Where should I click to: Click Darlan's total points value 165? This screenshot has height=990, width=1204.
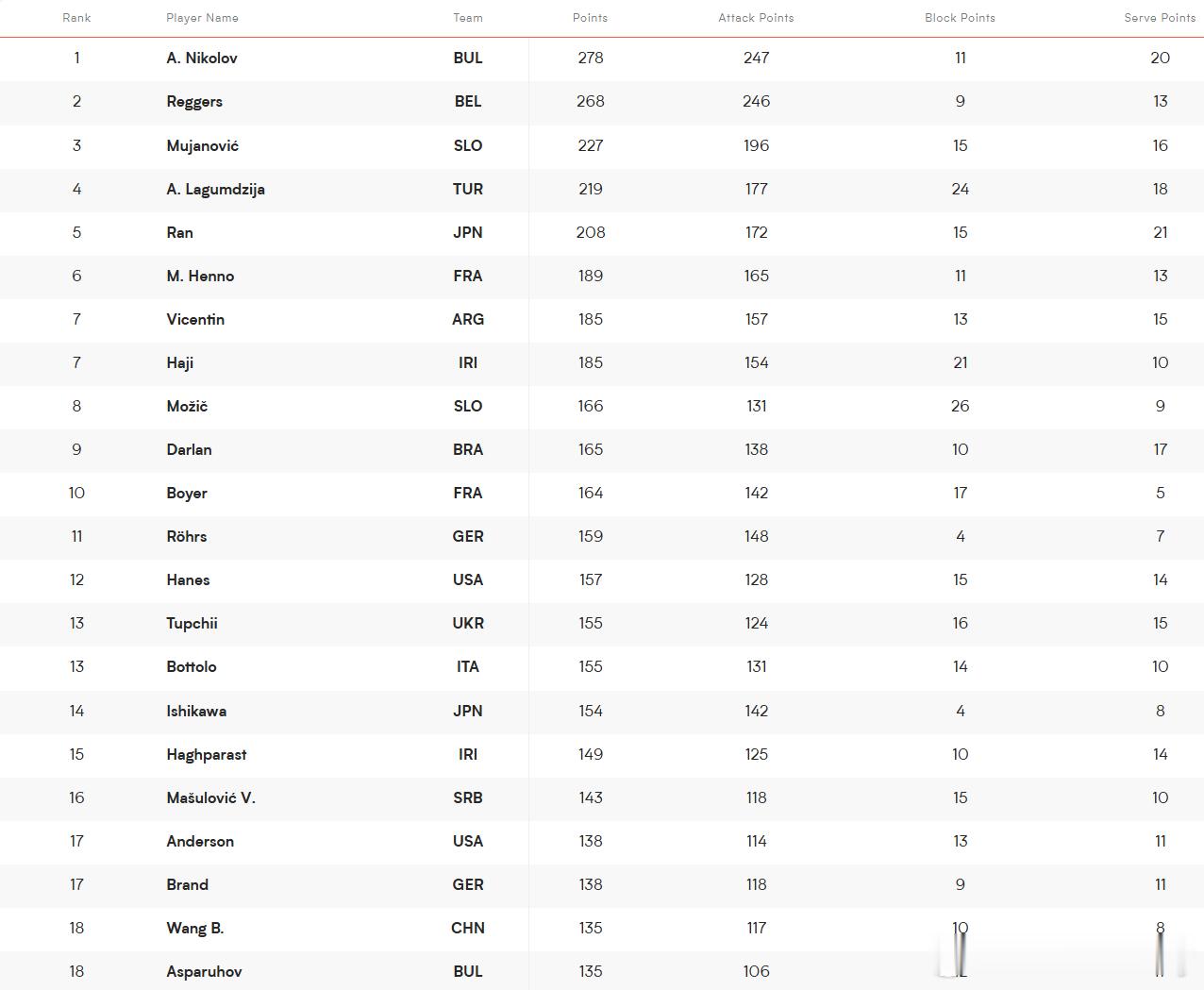(x=591, y=449)
